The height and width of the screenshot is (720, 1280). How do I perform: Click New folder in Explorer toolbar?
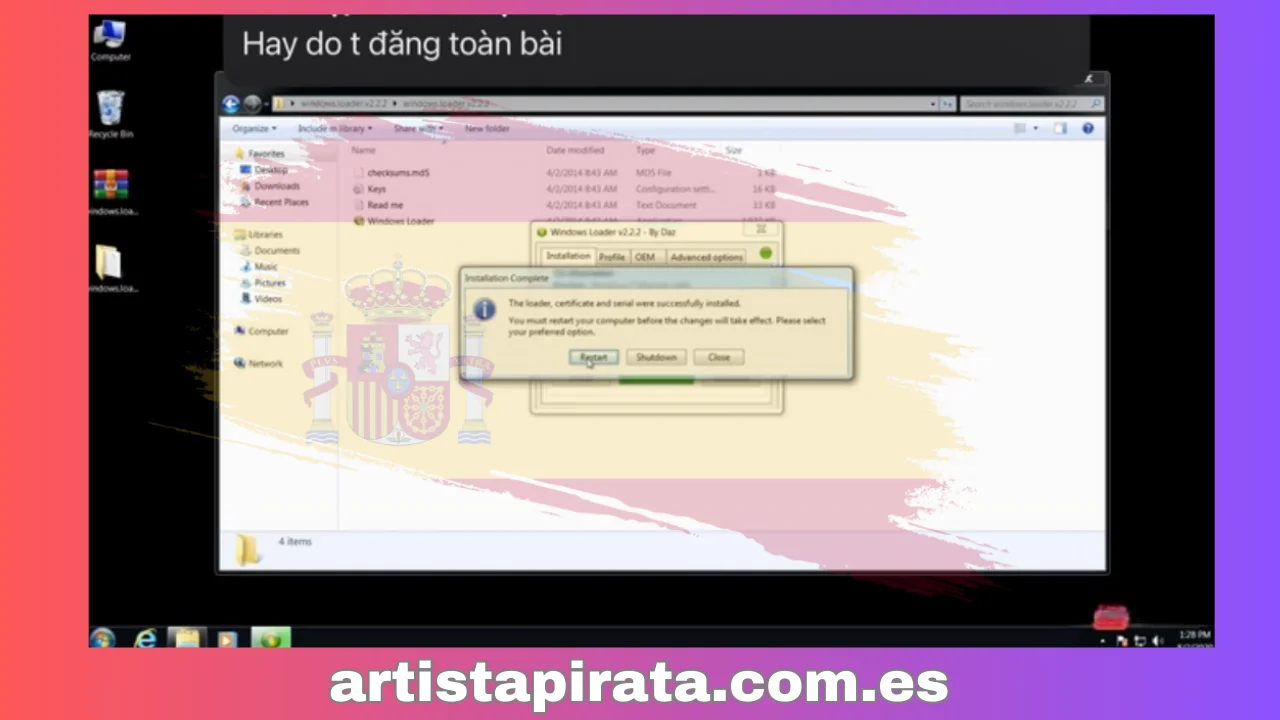[x=487, y=129]
